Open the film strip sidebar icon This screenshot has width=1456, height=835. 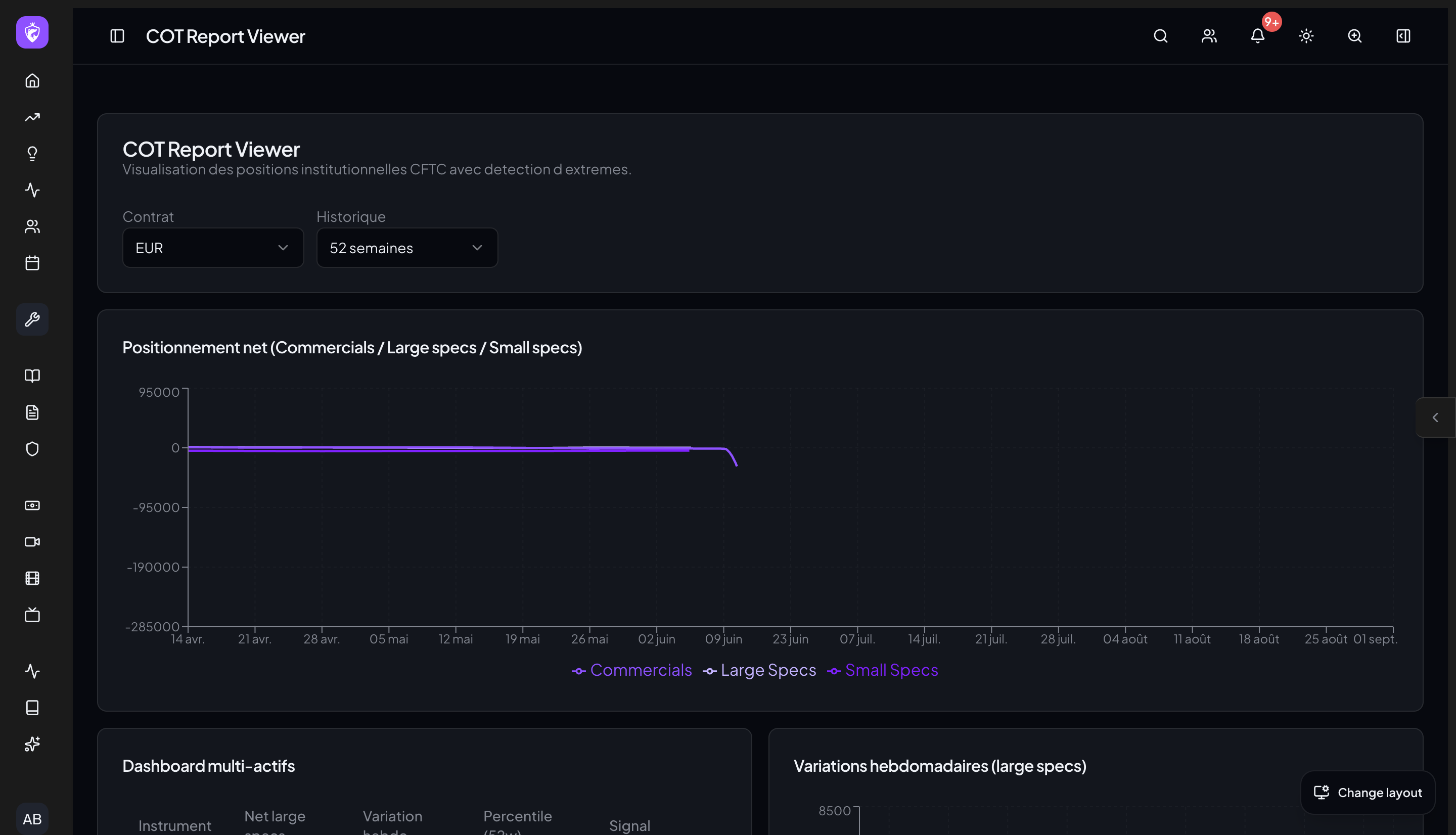32,578
